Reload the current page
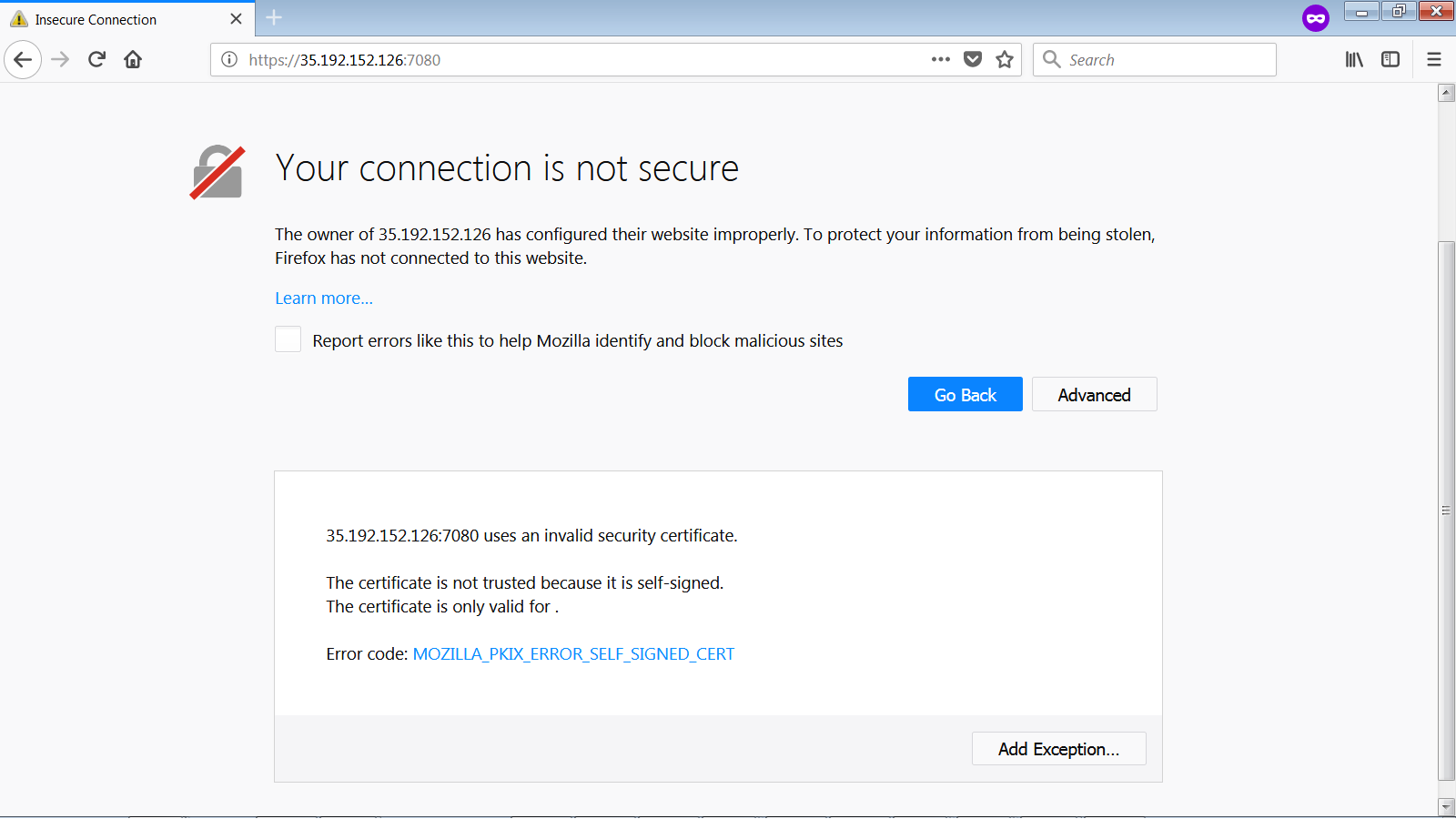 (x=96, y=60)
